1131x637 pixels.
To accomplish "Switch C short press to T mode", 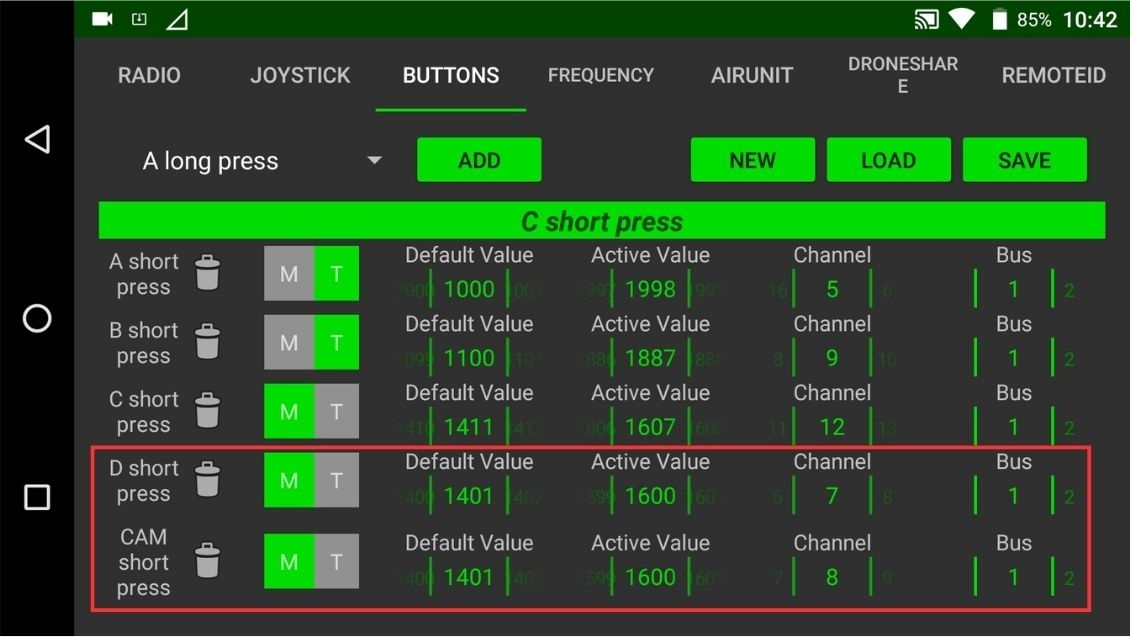I will 337,411.
